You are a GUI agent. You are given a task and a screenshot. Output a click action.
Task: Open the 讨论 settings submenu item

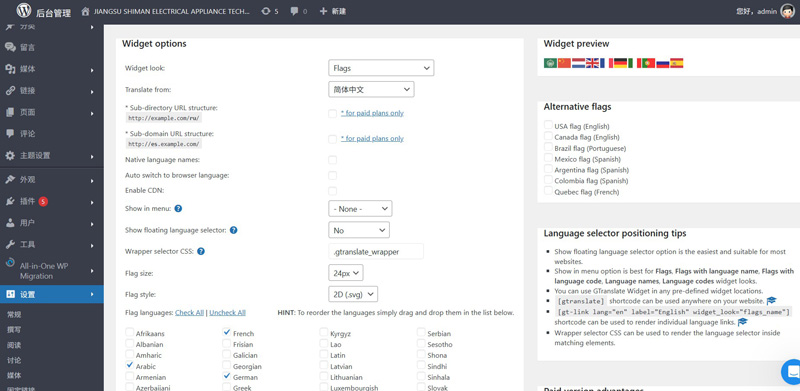(x=14, y=360)
